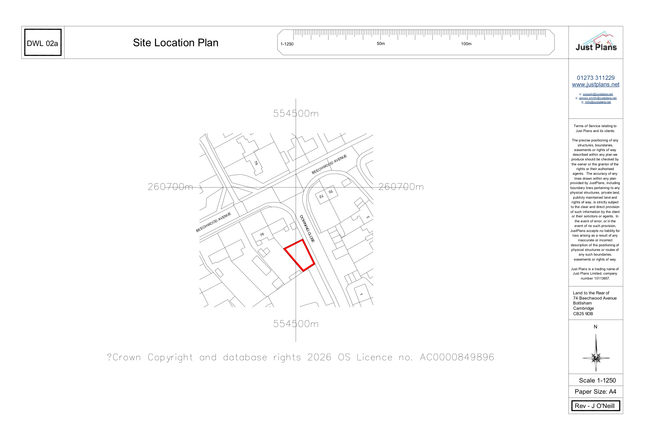Click the 'N' letter above compass
Image resolution: width=645 pixels, height=430 pixels.
(x=595, y=327)
